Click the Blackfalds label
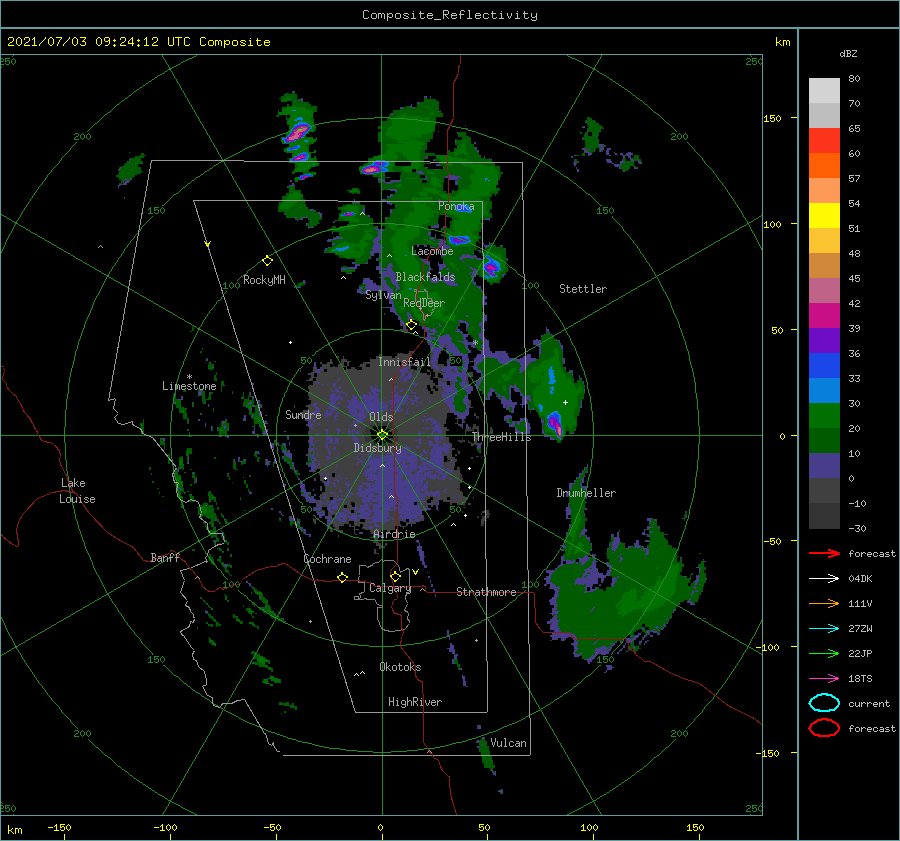The height and width of the screenshot is (841, 900). [425, 277]
